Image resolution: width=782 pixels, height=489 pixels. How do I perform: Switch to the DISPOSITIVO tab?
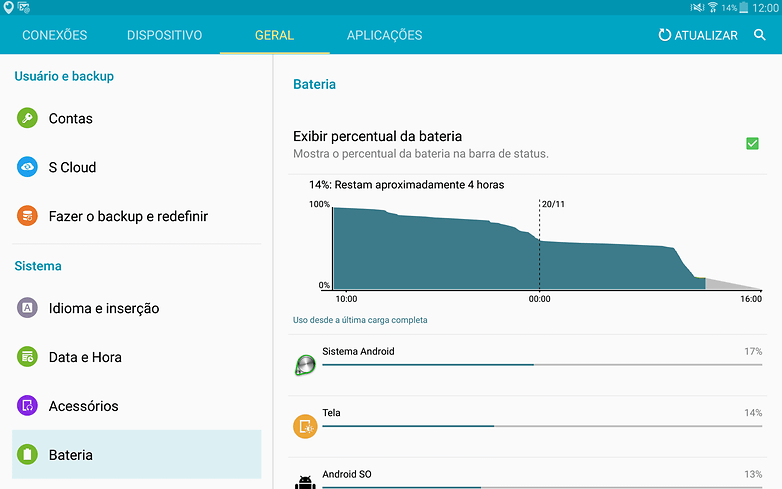pyautogui.click(x=165, y=35)
